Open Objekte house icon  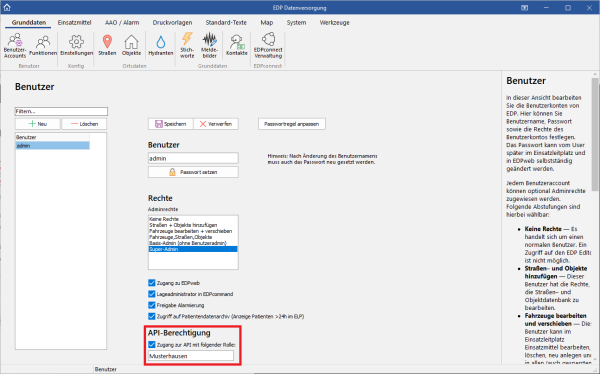click(131, 46)
